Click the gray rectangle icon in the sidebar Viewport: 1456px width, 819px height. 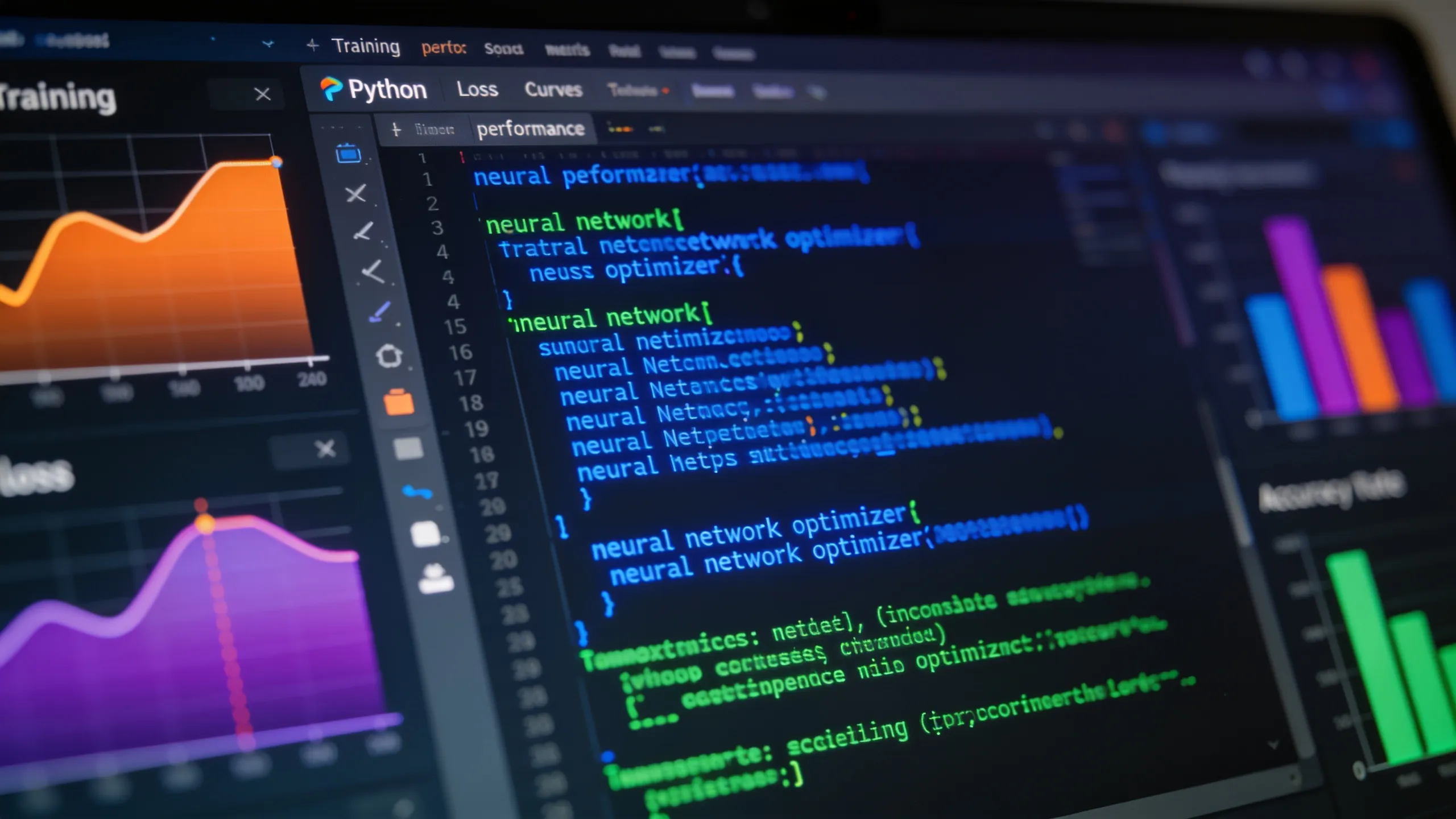pyautogui.click(x=408, y=448)
